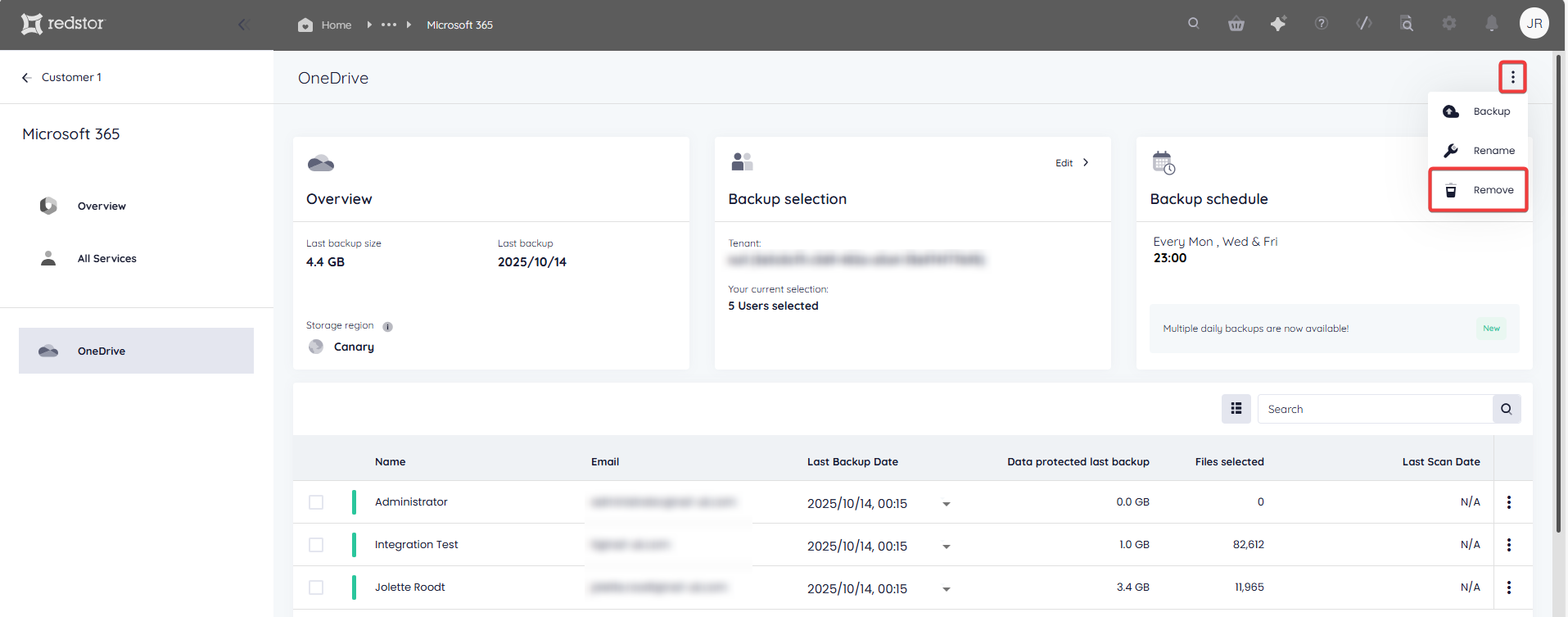The image size is (1568, 617).
Task: Click the Data protected last backup header
Action: 1078,461
